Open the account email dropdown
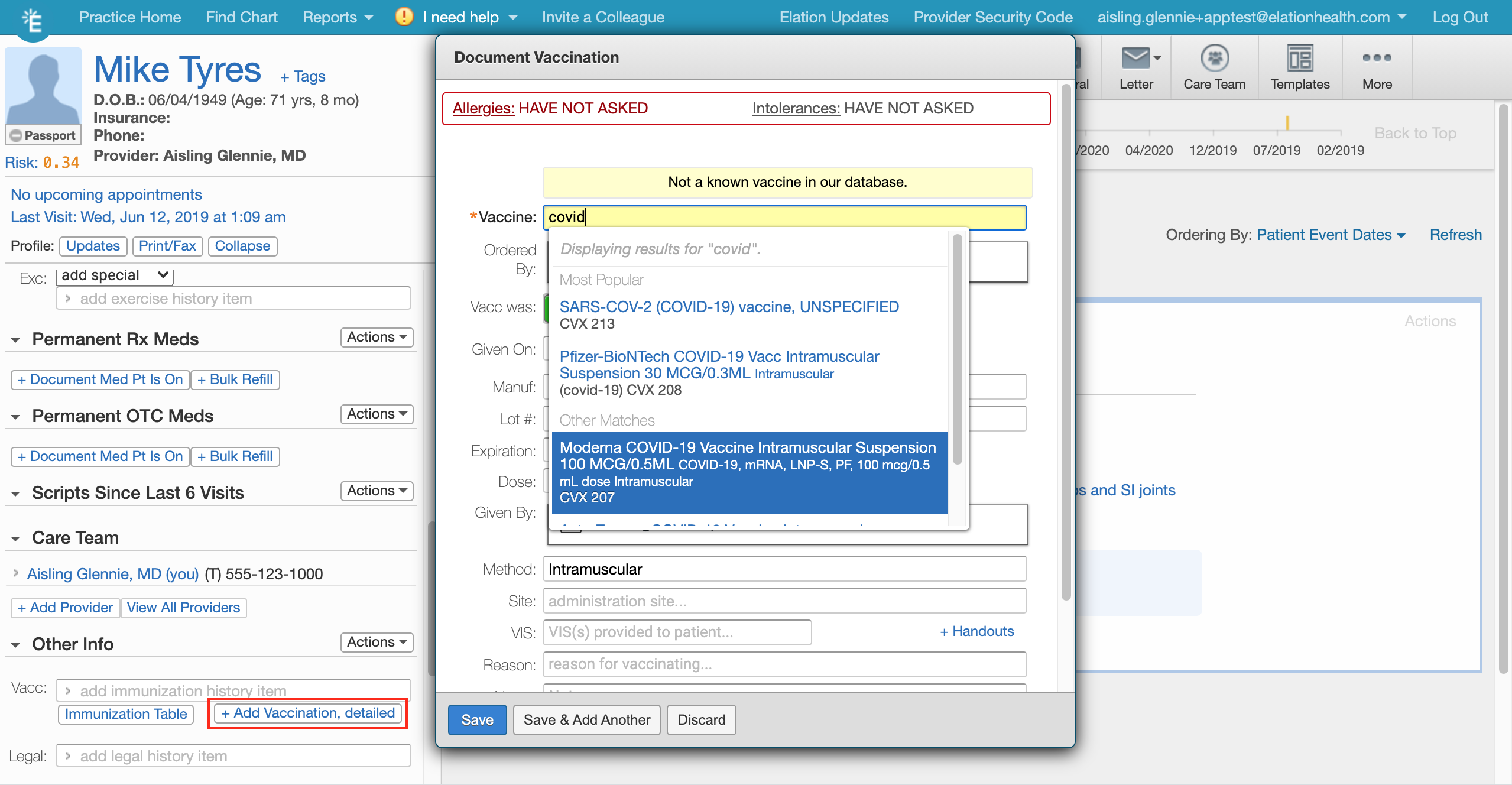Viewport: 1512px width, 785px height. click(1252, 17)
